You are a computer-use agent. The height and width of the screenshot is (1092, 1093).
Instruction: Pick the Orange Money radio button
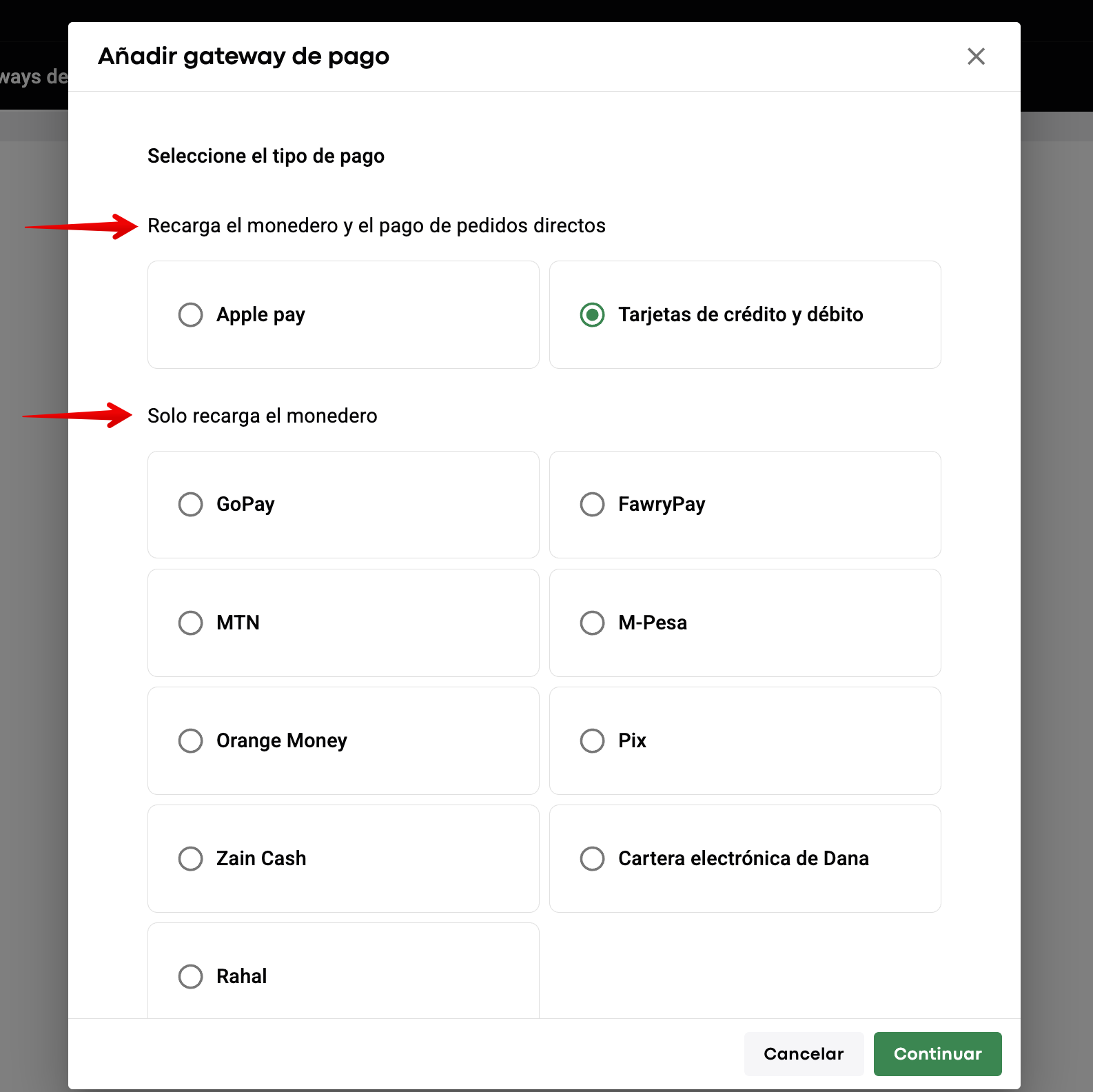[190, 741]
